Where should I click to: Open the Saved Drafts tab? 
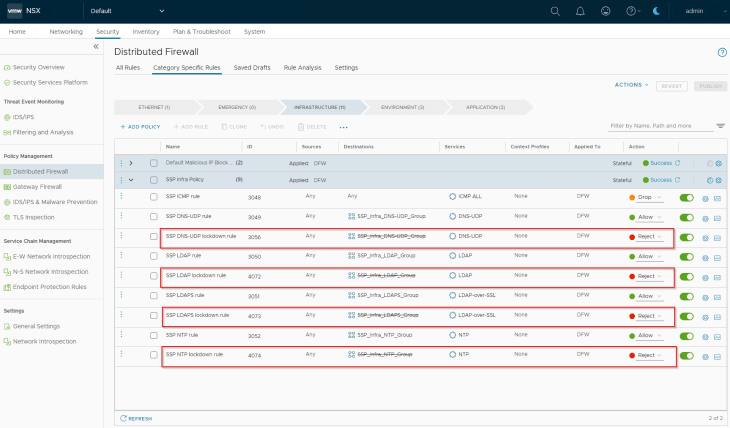(252, 68)
